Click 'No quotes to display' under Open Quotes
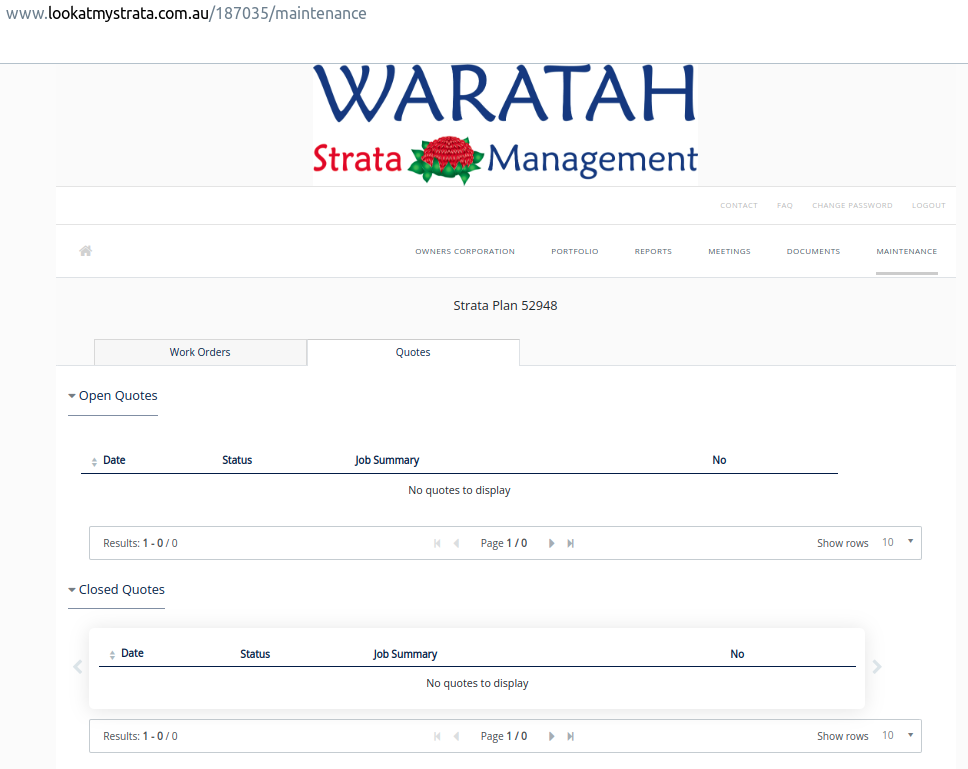This screenshot has height=769, width=968. [x=459, y=490]
